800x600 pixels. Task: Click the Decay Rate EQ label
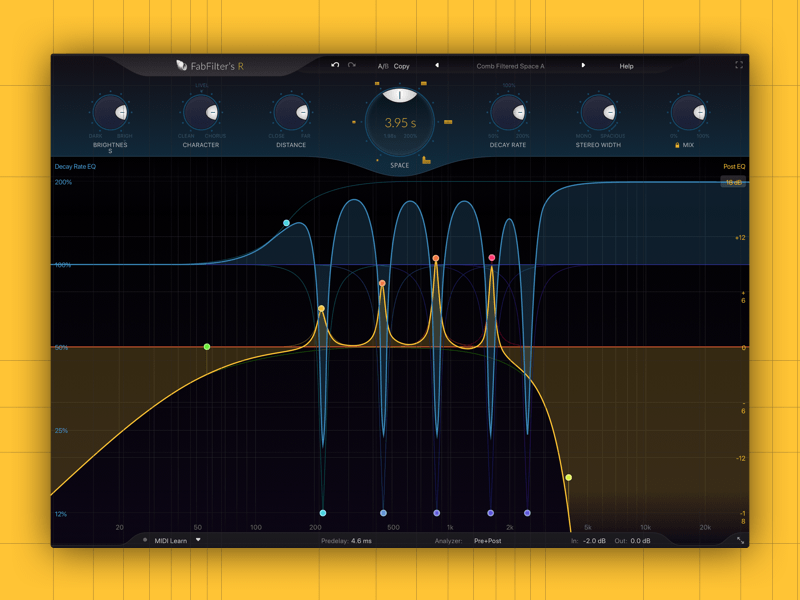[x=75, y=167]
